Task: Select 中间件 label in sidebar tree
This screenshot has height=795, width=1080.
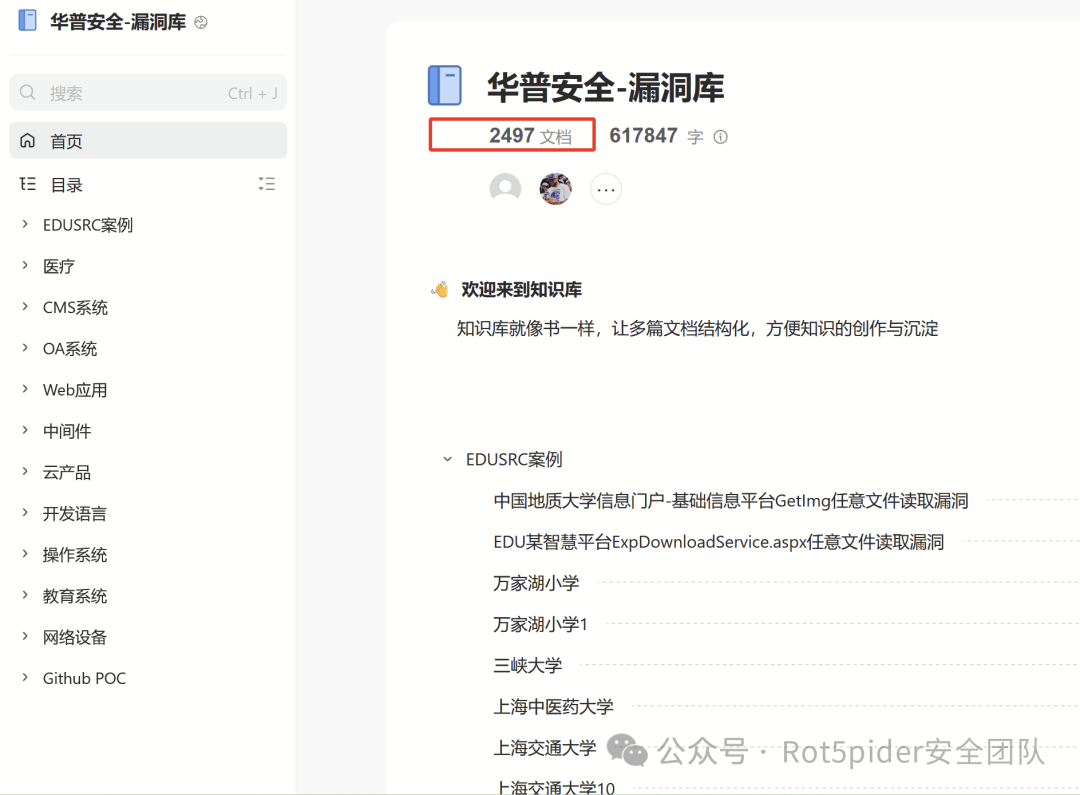Action: point(67,431)
